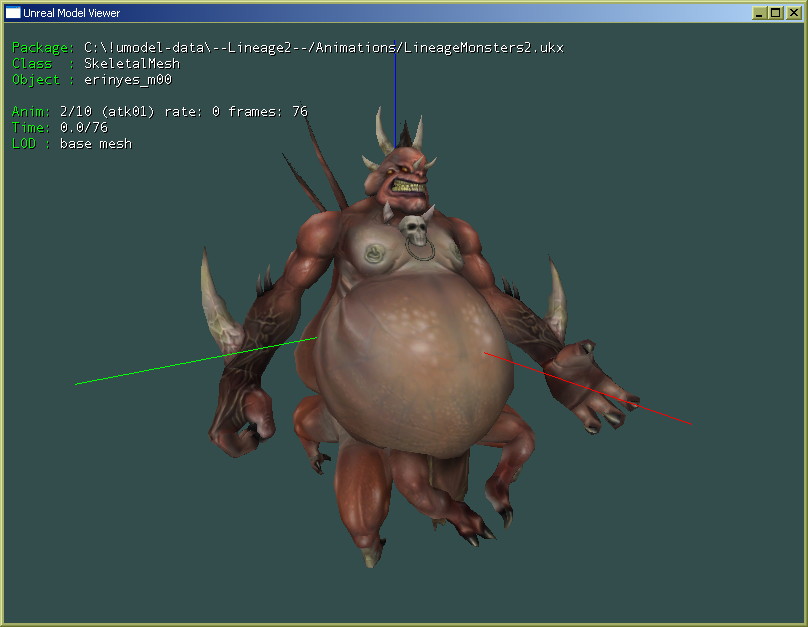The width and height of the screenshot is (808, 627).
Task: Click the green axis line in the viewport
Action: click(x=196, y=361)
